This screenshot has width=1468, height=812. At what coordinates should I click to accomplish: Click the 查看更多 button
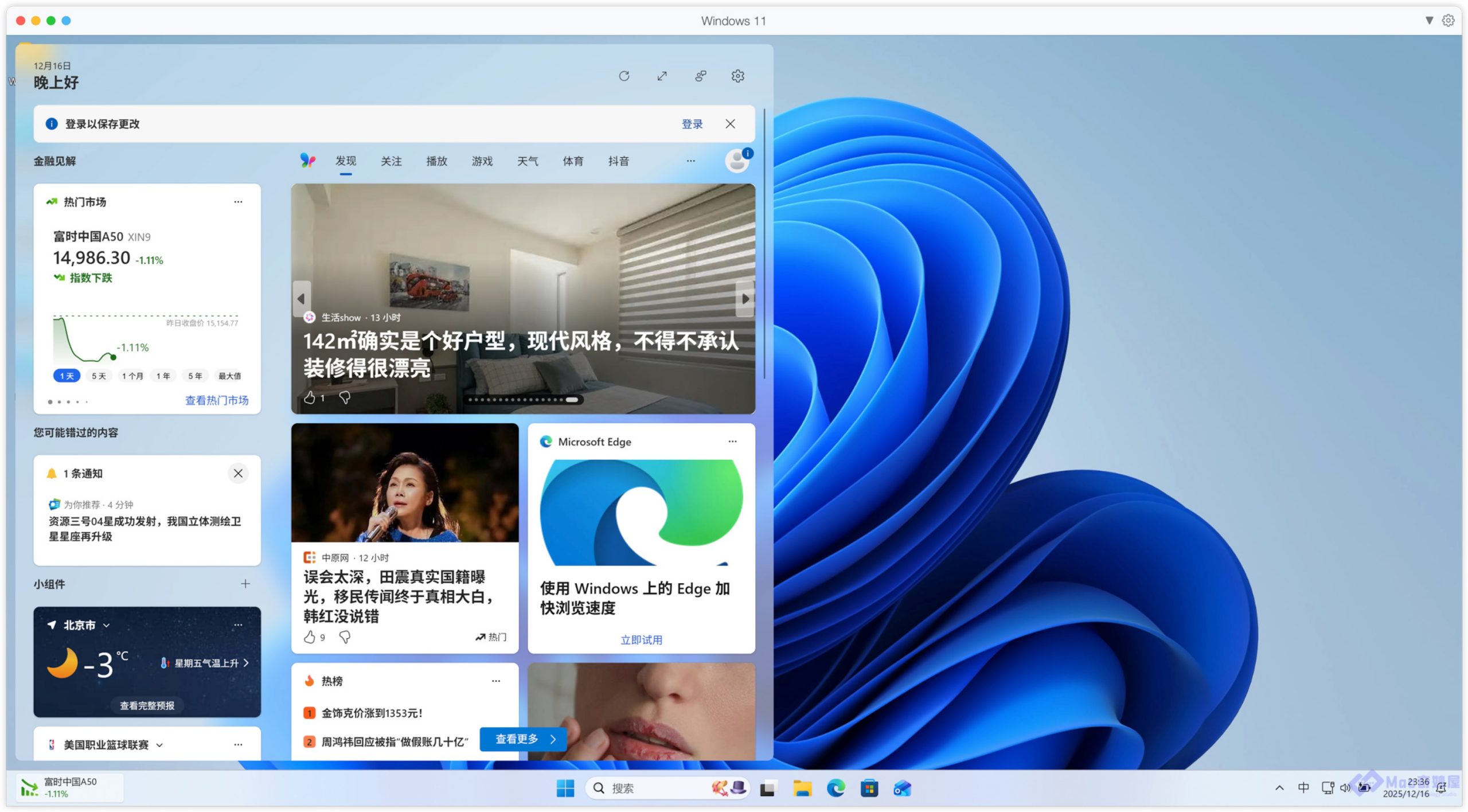click(523, 739)
